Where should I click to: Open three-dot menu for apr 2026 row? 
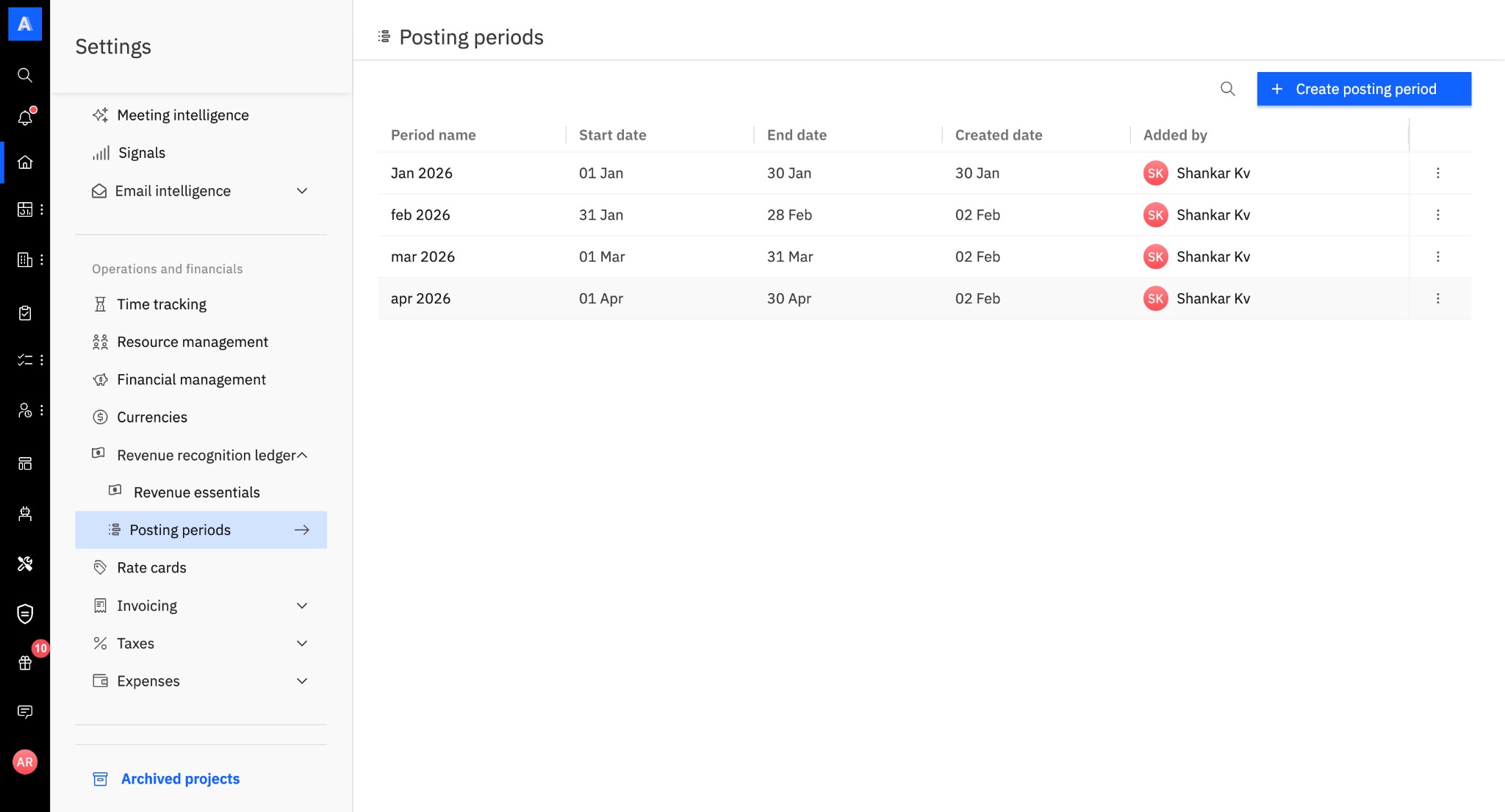(1437, 298)
